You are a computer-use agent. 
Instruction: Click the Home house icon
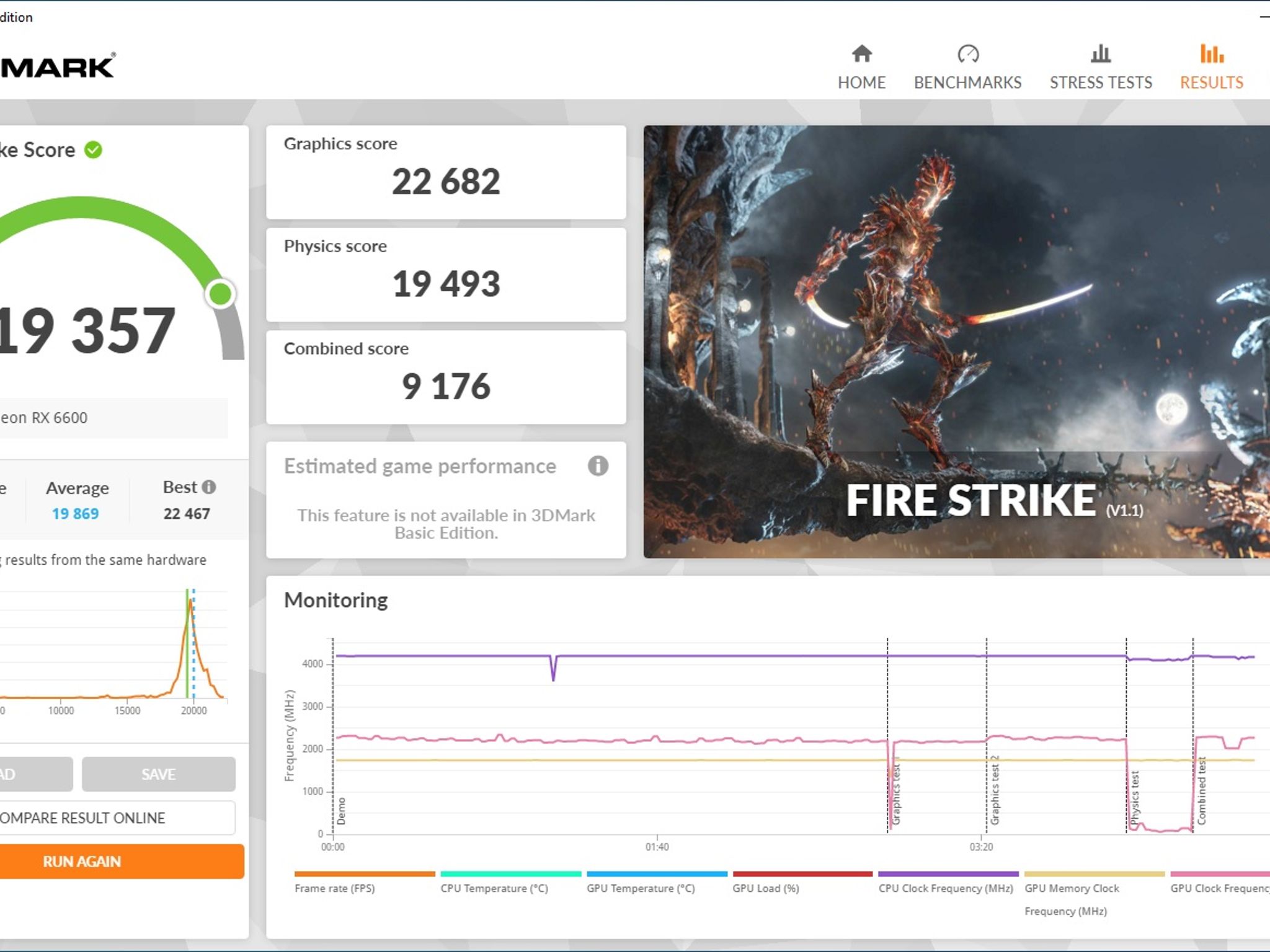861,54
